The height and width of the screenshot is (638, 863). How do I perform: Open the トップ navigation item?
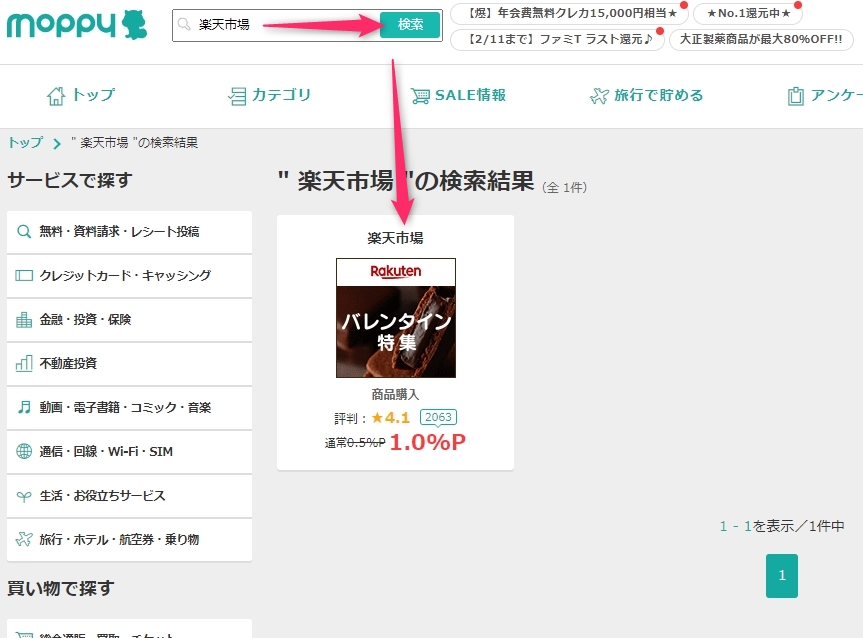pos(81,95)
